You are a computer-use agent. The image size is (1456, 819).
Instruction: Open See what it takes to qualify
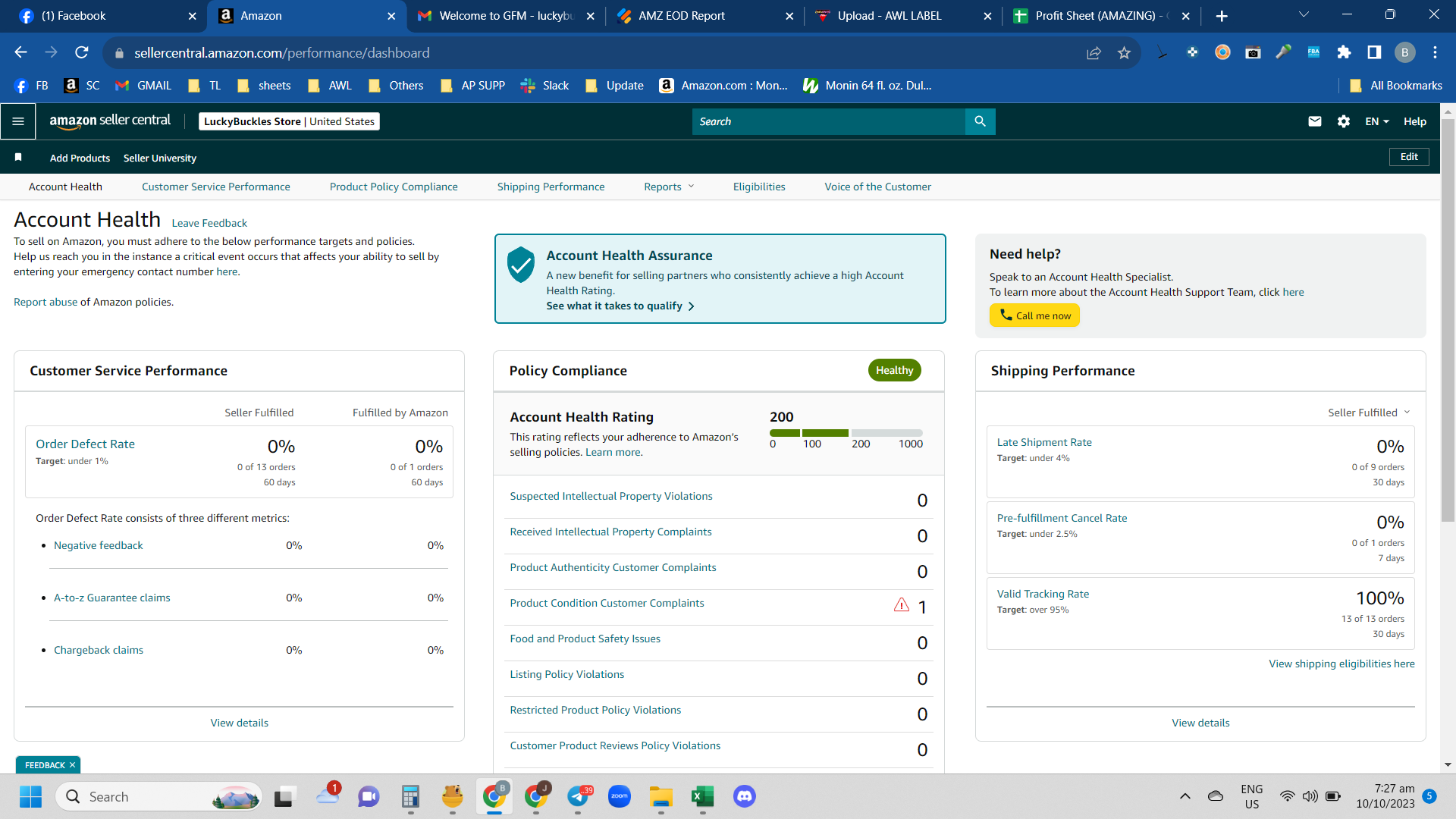[620, 306]
